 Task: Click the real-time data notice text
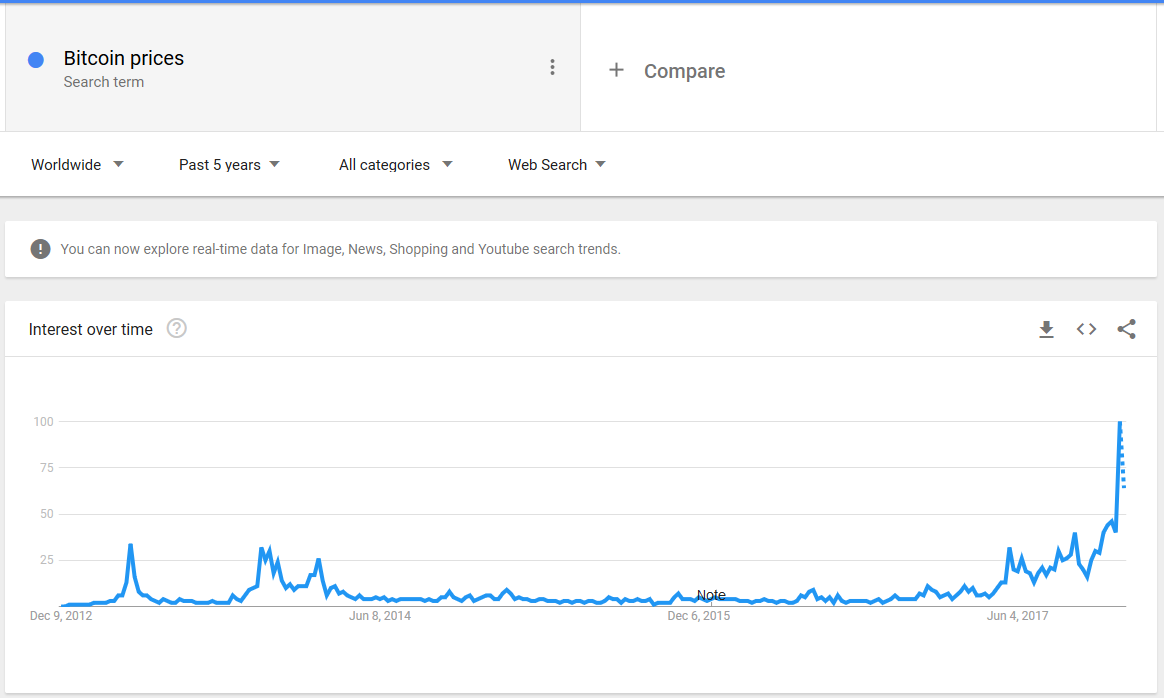click(340, 249)
